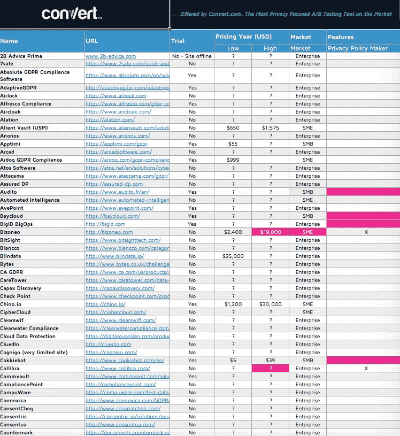Viewport: 400px width, 436px height.
Task: Select the 'CareTower' name cell
Action: [42, 280]
